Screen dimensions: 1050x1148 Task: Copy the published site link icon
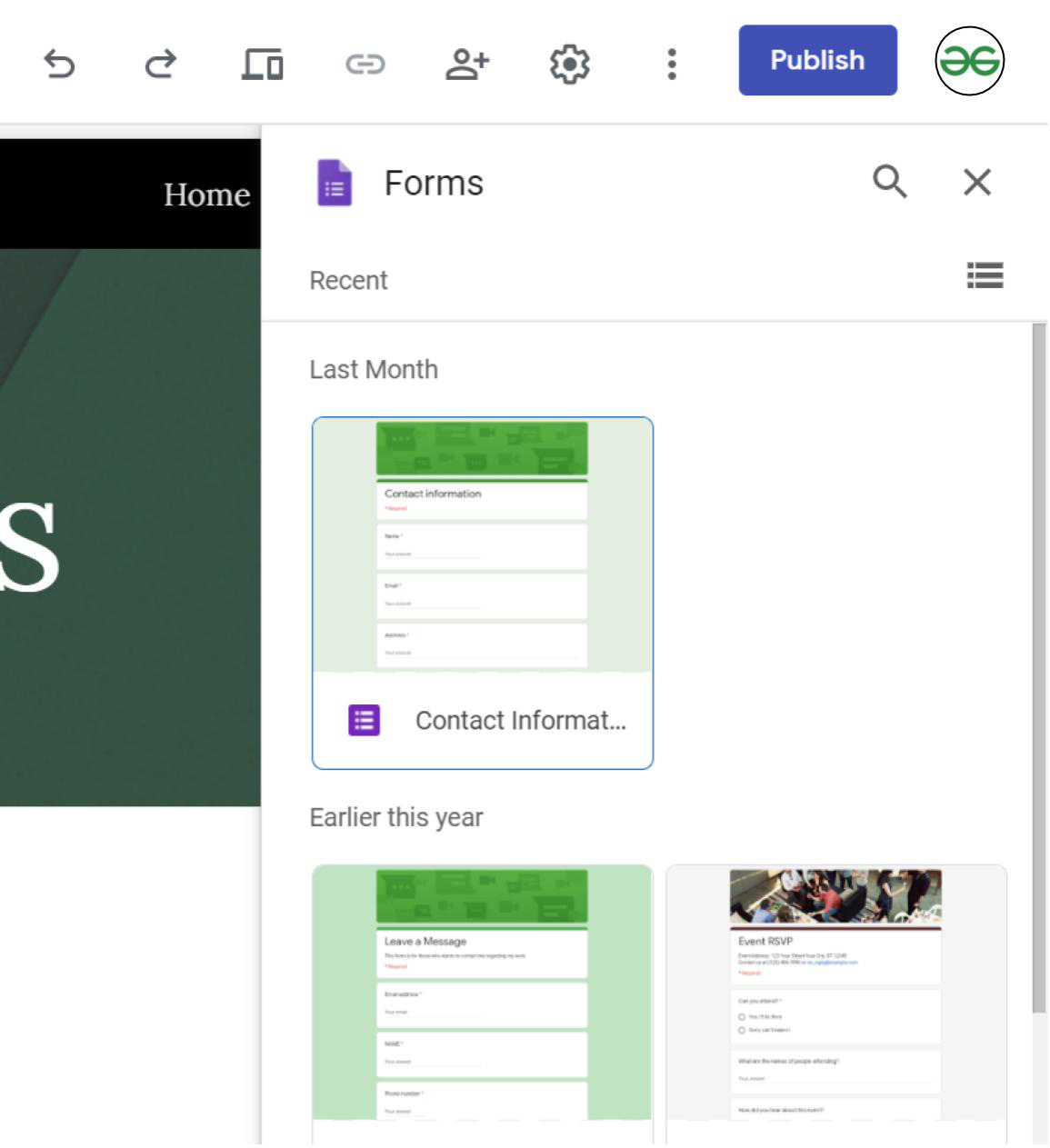pos(365,64)
